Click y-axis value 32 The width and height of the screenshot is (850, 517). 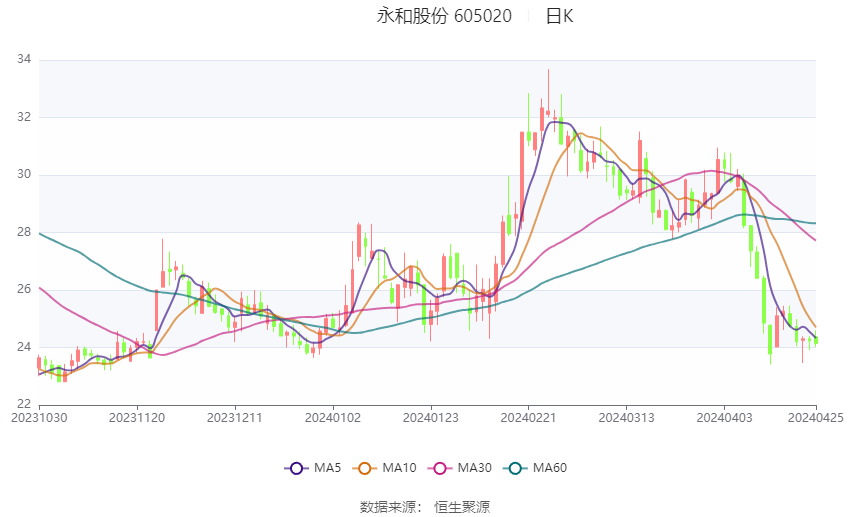point(24,117)
